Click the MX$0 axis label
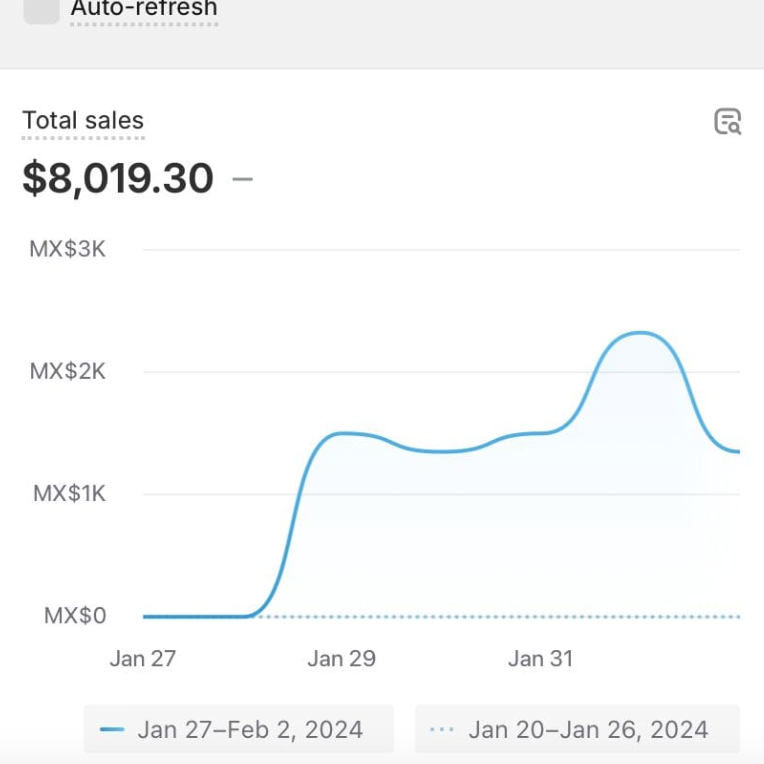The height and width of the screenshot is (764, 764). (75, 616)
